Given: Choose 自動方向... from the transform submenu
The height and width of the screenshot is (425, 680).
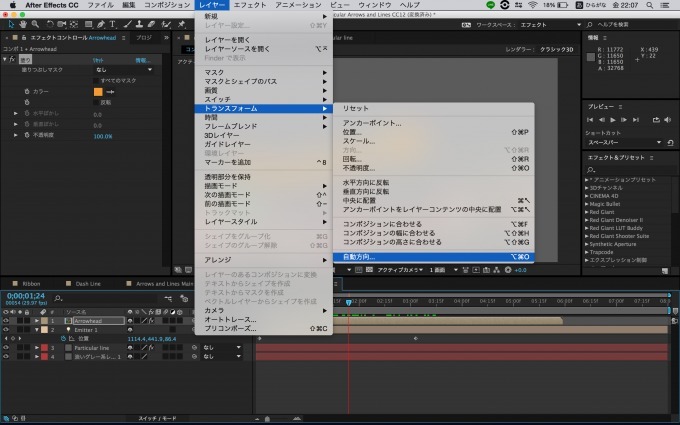Looking at the screenshot, I should [x=360, y=257].
